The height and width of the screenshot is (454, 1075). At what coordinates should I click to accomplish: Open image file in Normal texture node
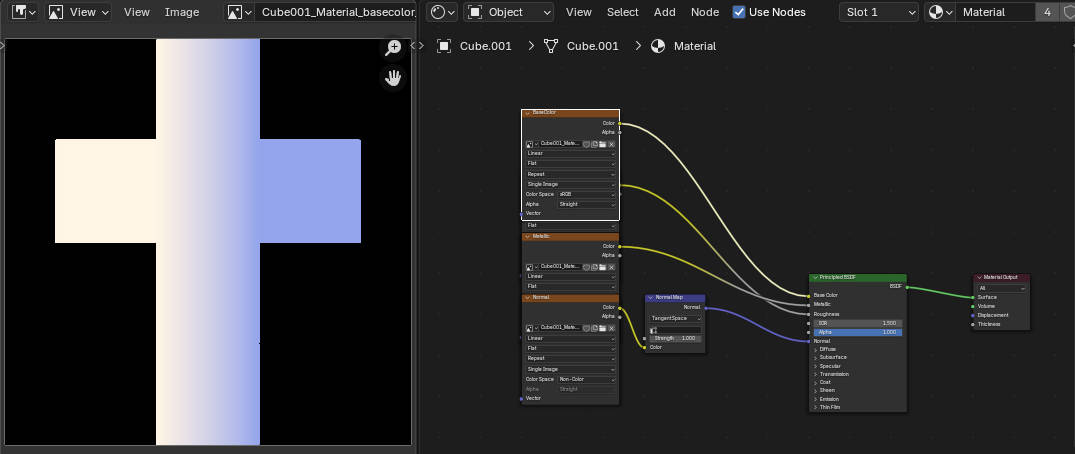[x=603, y=328]
